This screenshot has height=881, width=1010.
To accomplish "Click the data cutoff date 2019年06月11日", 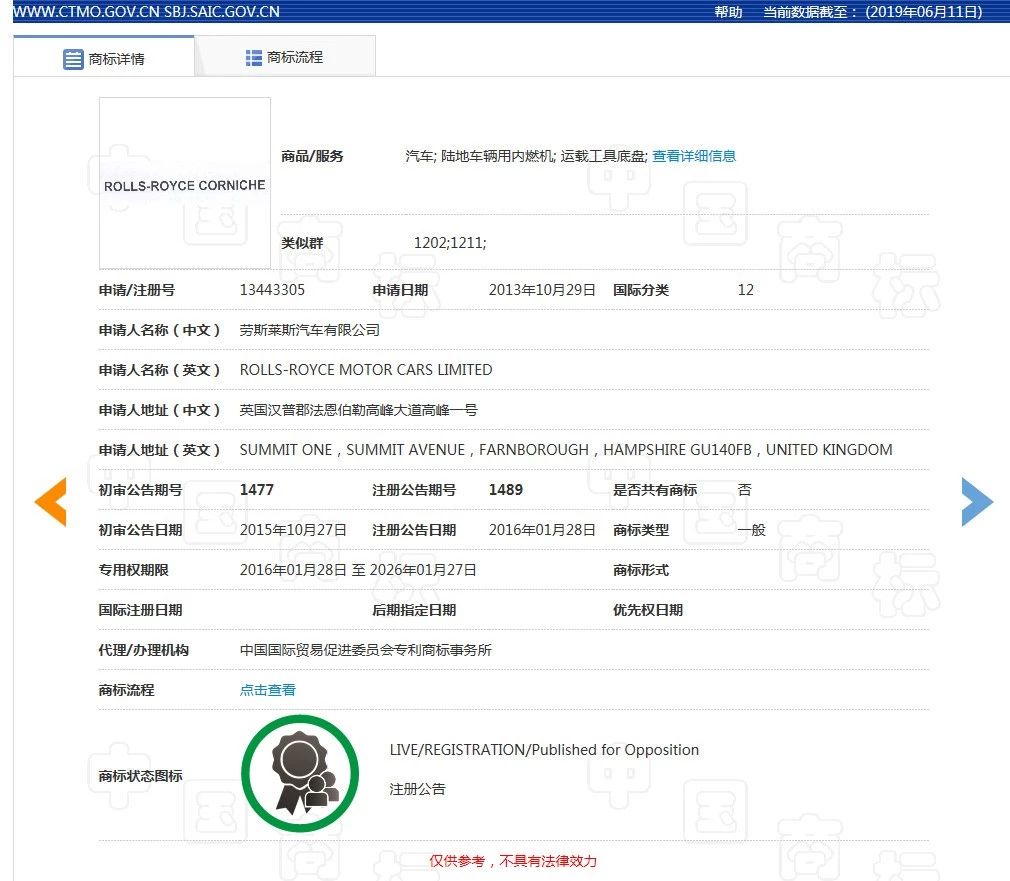I will pos(924,12).
